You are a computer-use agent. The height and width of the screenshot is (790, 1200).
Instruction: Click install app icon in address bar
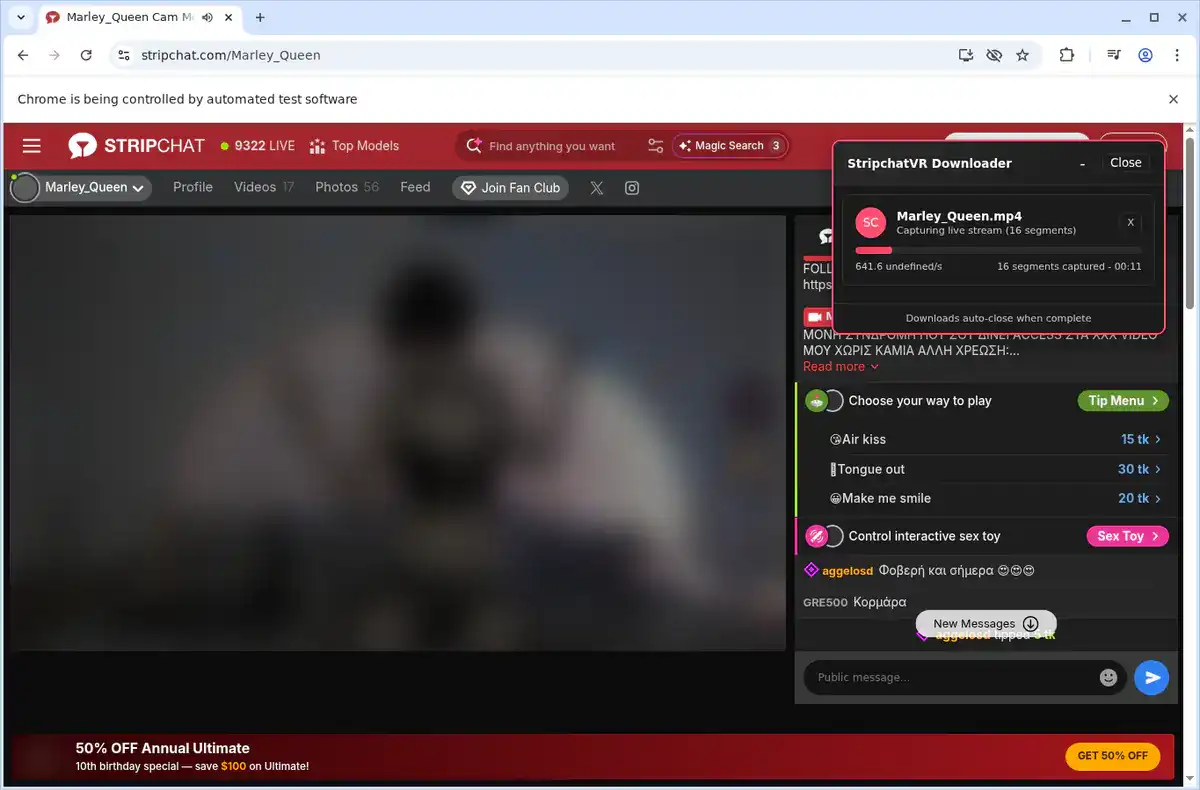coord(966,55)
